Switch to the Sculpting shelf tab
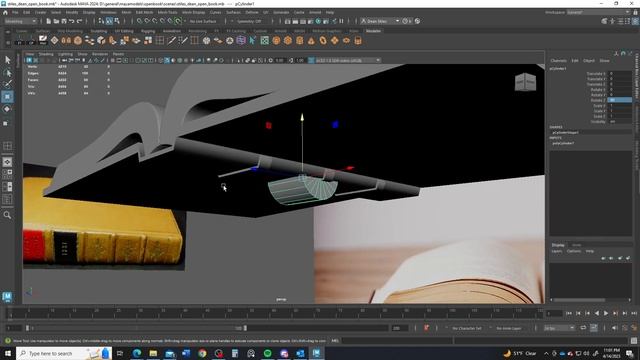 [99, 31]
